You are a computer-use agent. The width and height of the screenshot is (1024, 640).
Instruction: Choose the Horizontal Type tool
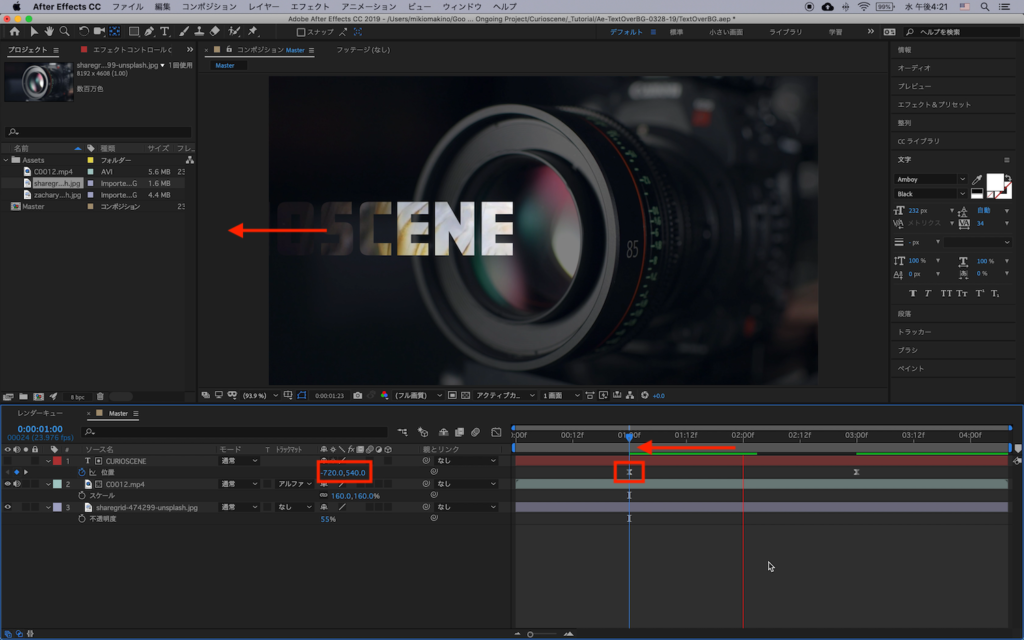point(165,32)
